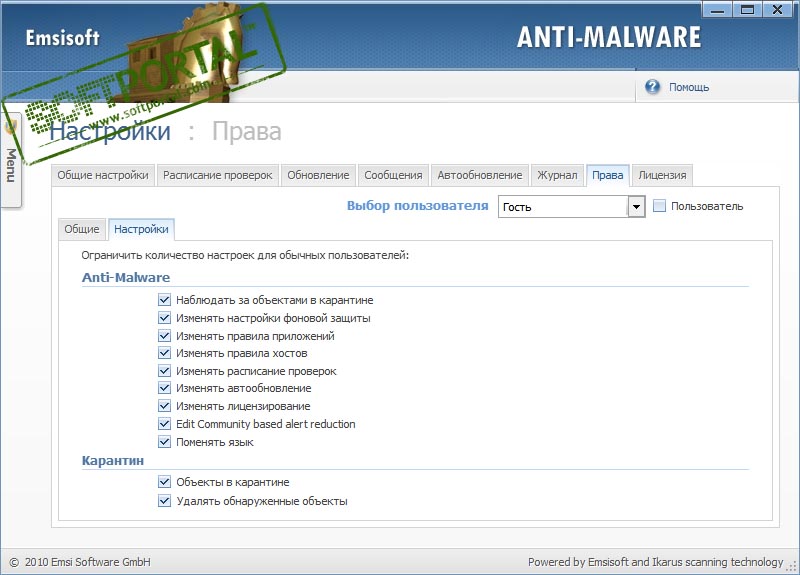Image resolution: width=800 pixels, height=575 pixels.
Task: Click the Выбор пользователя label
Action: pos(417,206)
